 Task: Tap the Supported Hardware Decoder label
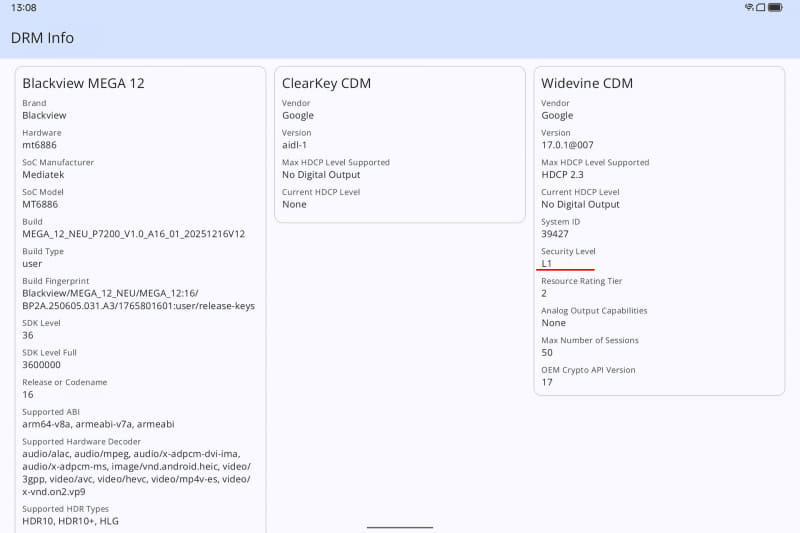click(82, 442)
